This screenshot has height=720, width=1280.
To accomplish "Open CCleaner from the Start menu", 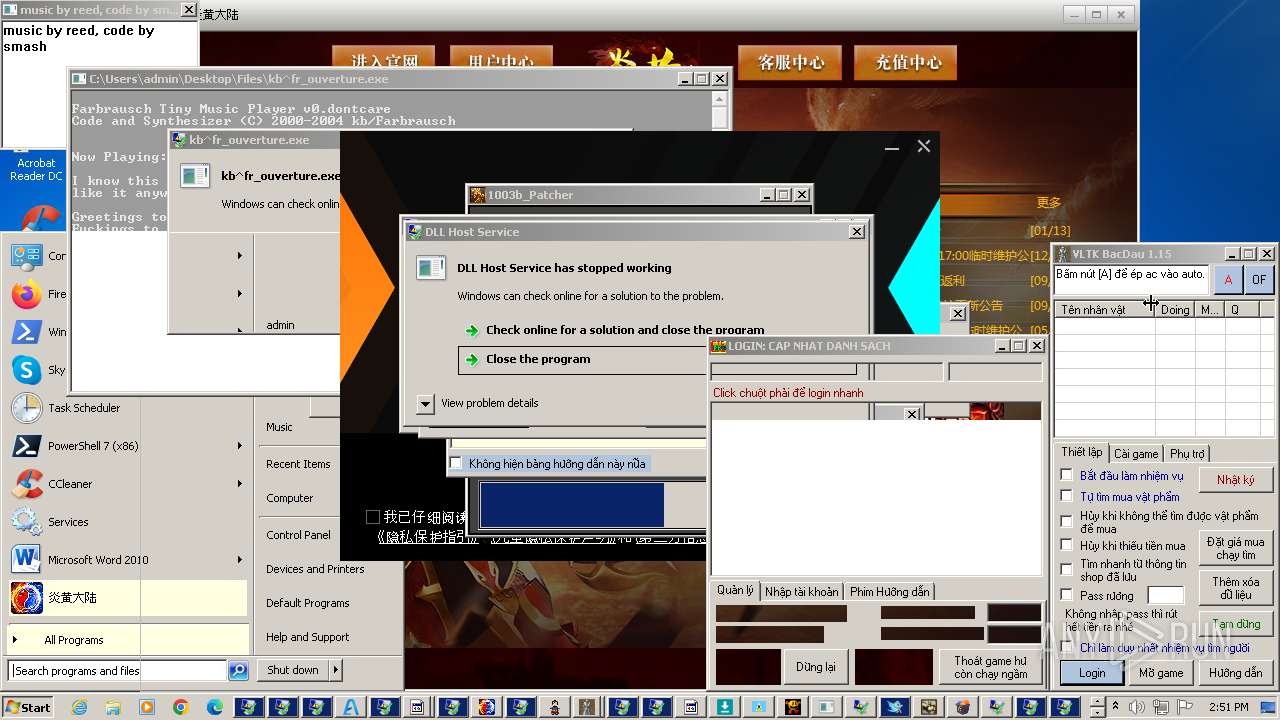I will click(27, 484).
